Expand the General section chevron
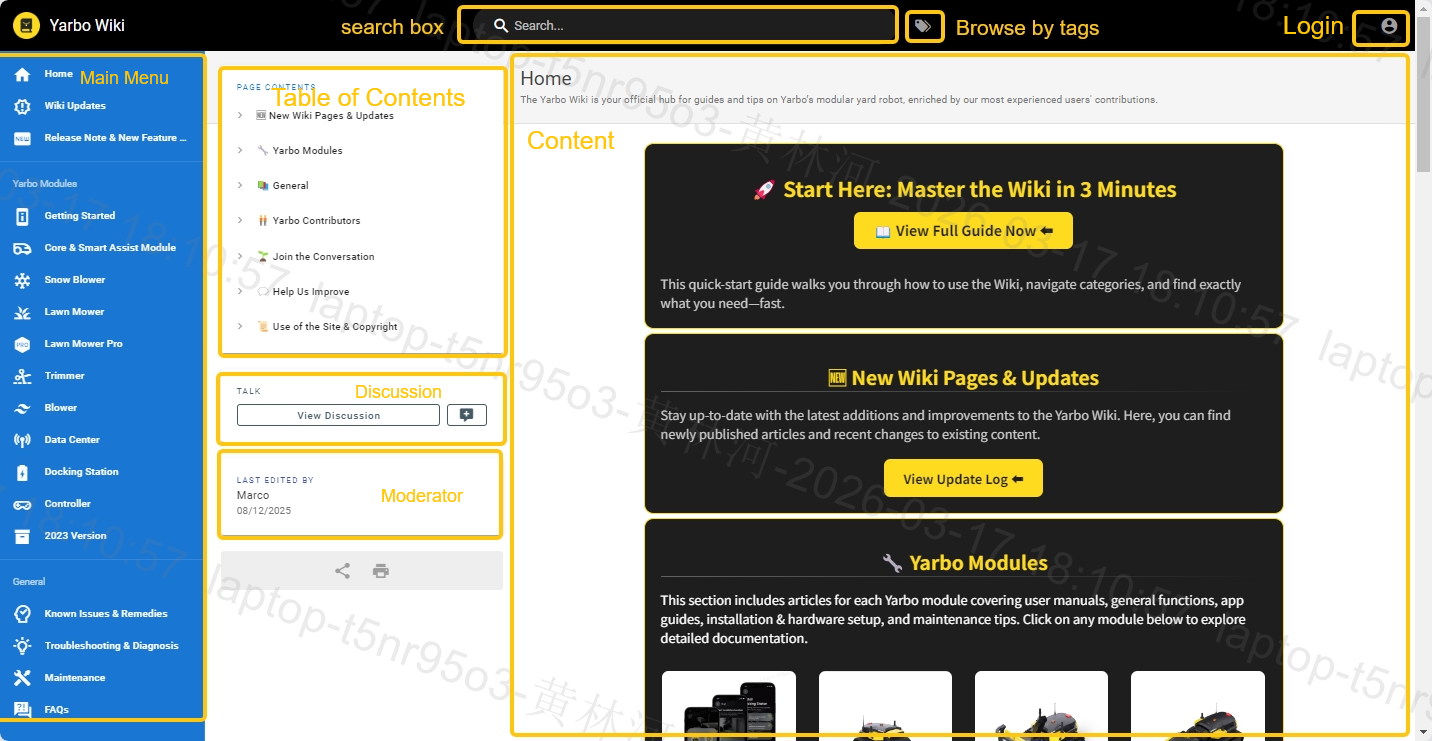The height and width of the screenshot is (741, 1432). point(241,186)
